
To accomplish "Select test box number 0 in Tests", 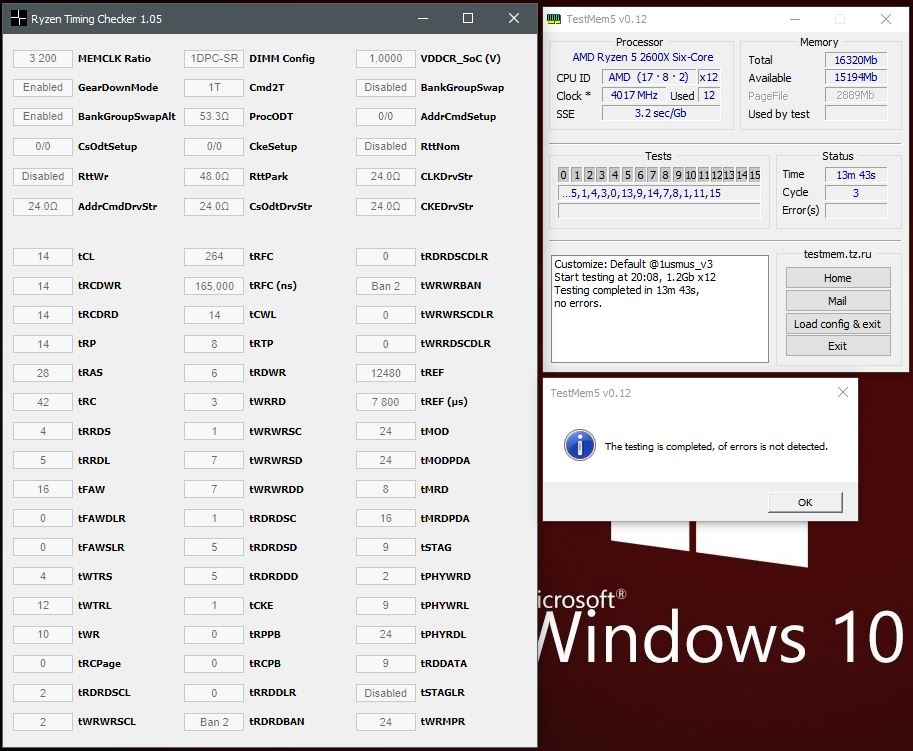I will tap(563, 175).
